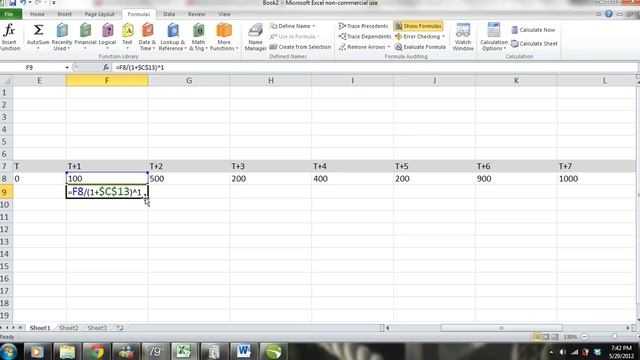Open Google Chrome from taskbar
Screen dimensions: 640x360
(97, 351)
